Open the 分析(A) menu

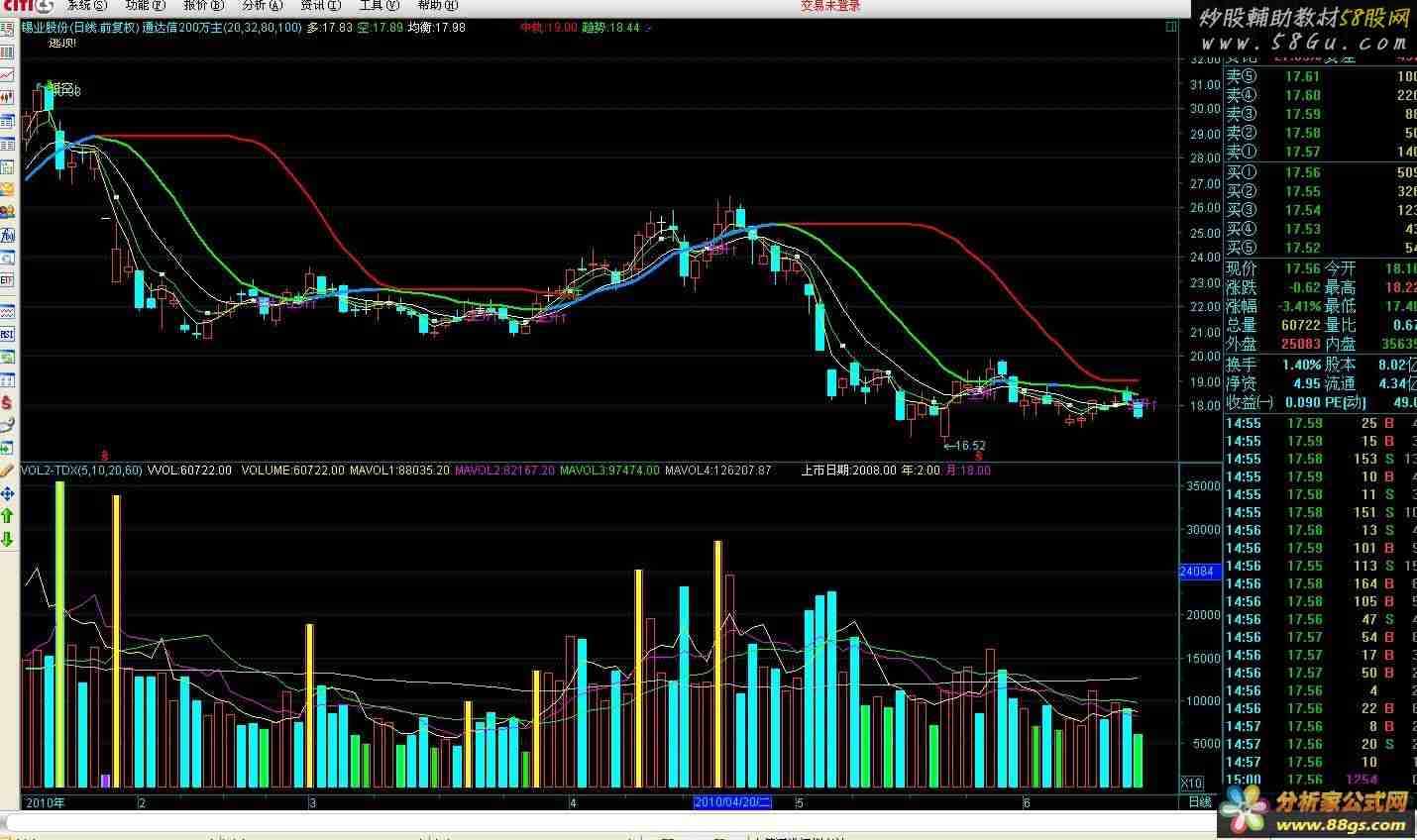[263, 6]
